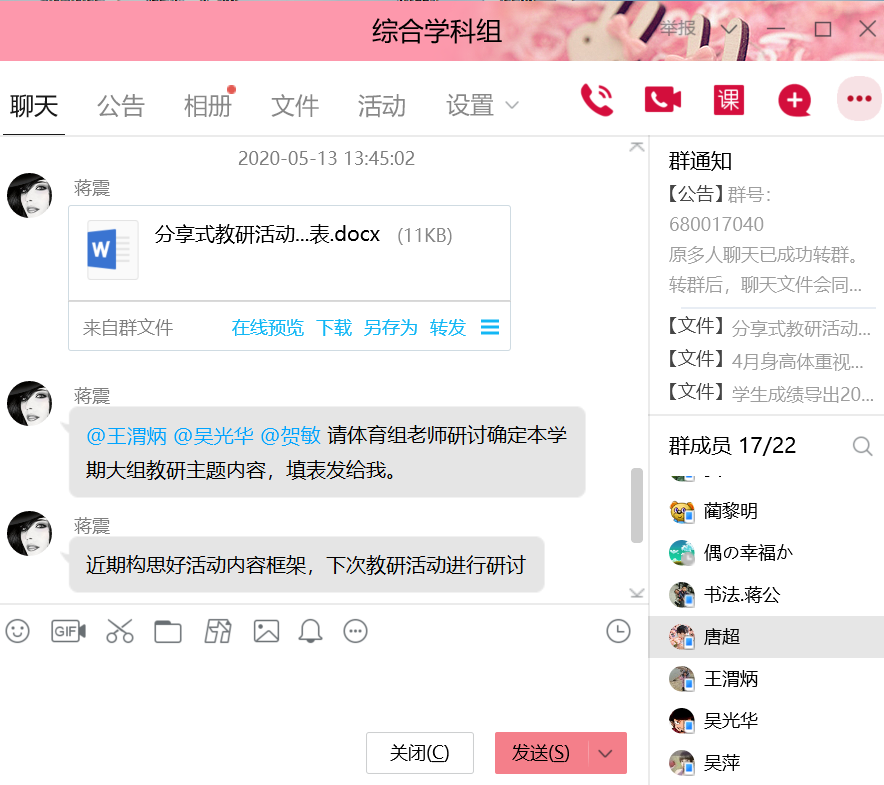Click the folder send-file icon
Screen dimensions: 884x785
(x=167, y=632)
